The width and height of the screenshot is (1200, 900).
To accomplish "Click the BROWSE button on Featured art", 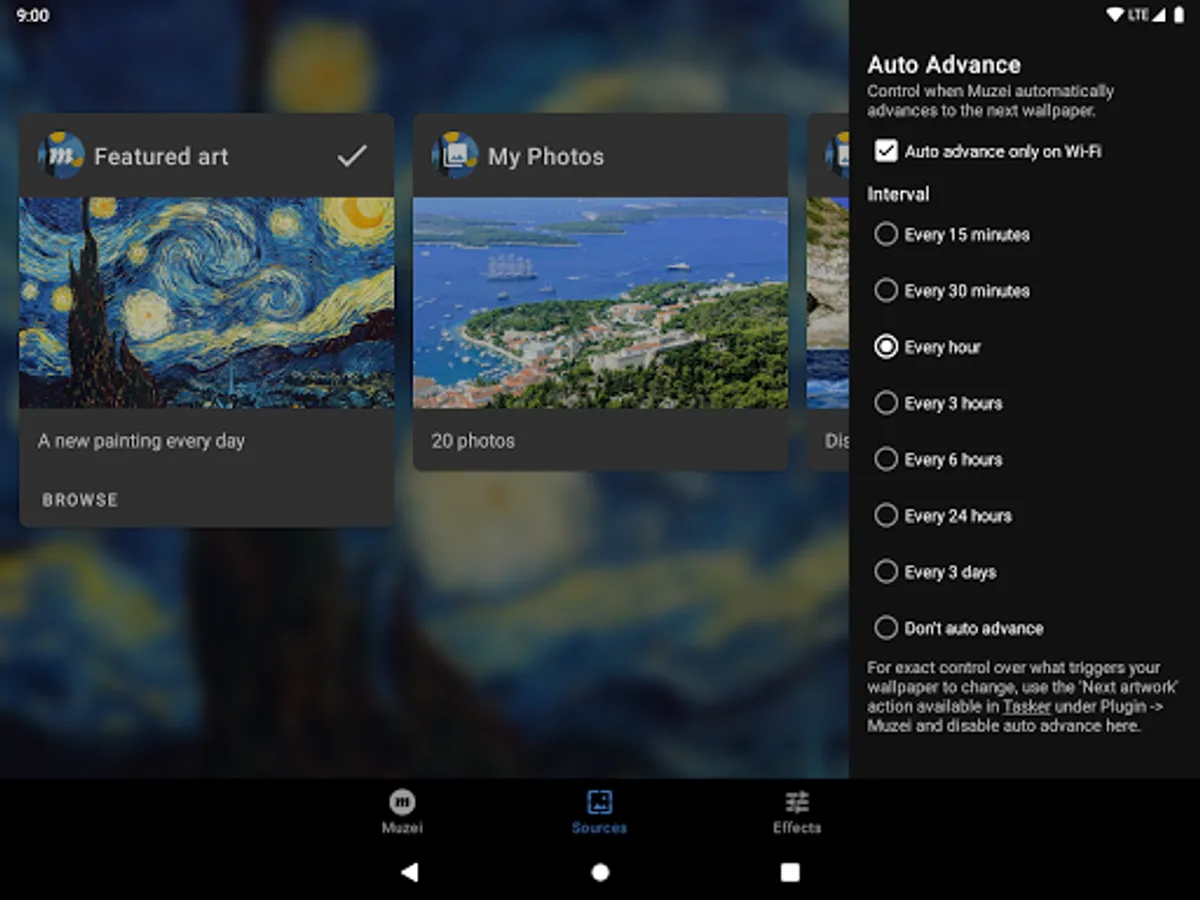I will [x=80, y=499].
